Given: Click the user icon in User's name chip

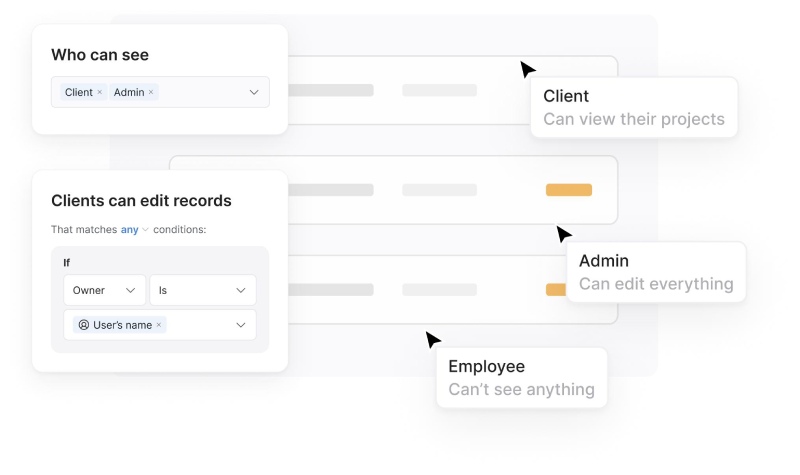Looking at the screenshot, I should pyautogui.click(x=84, y=325).
